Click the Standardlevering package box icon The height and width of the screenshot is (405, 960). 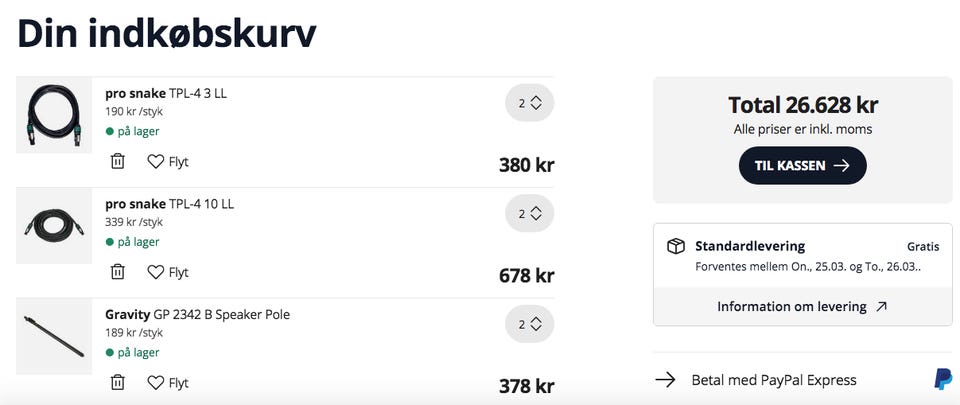pos(676,246)
